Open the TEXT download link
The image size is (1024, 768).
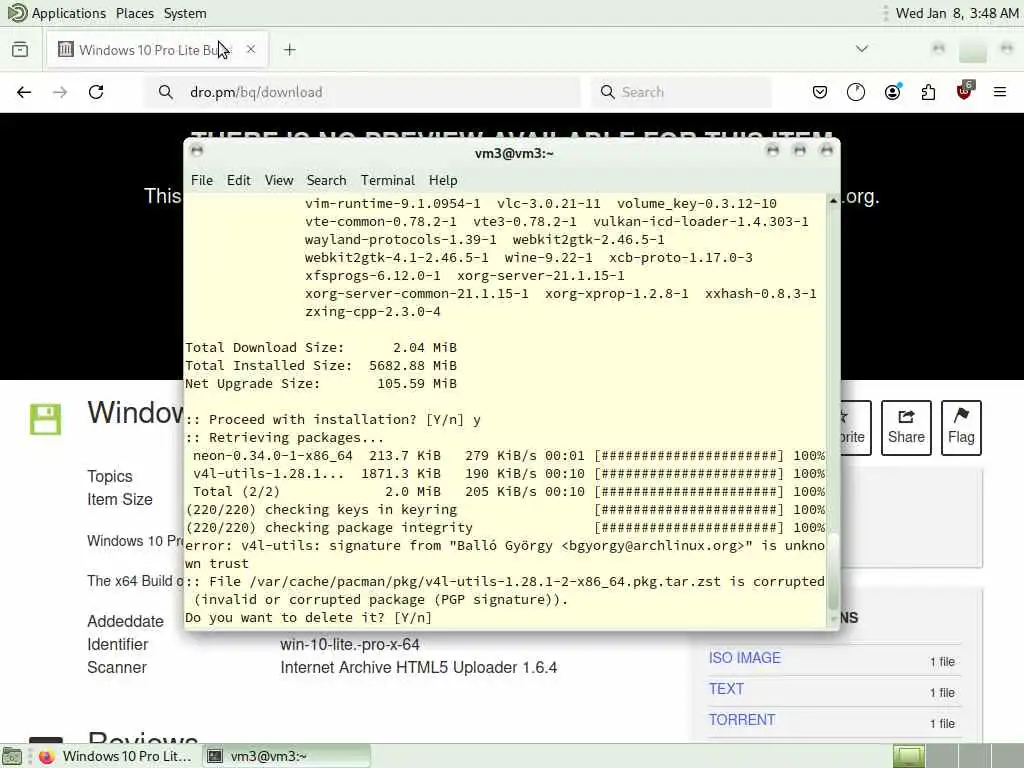pyautogui.click(x=726, y=689)
